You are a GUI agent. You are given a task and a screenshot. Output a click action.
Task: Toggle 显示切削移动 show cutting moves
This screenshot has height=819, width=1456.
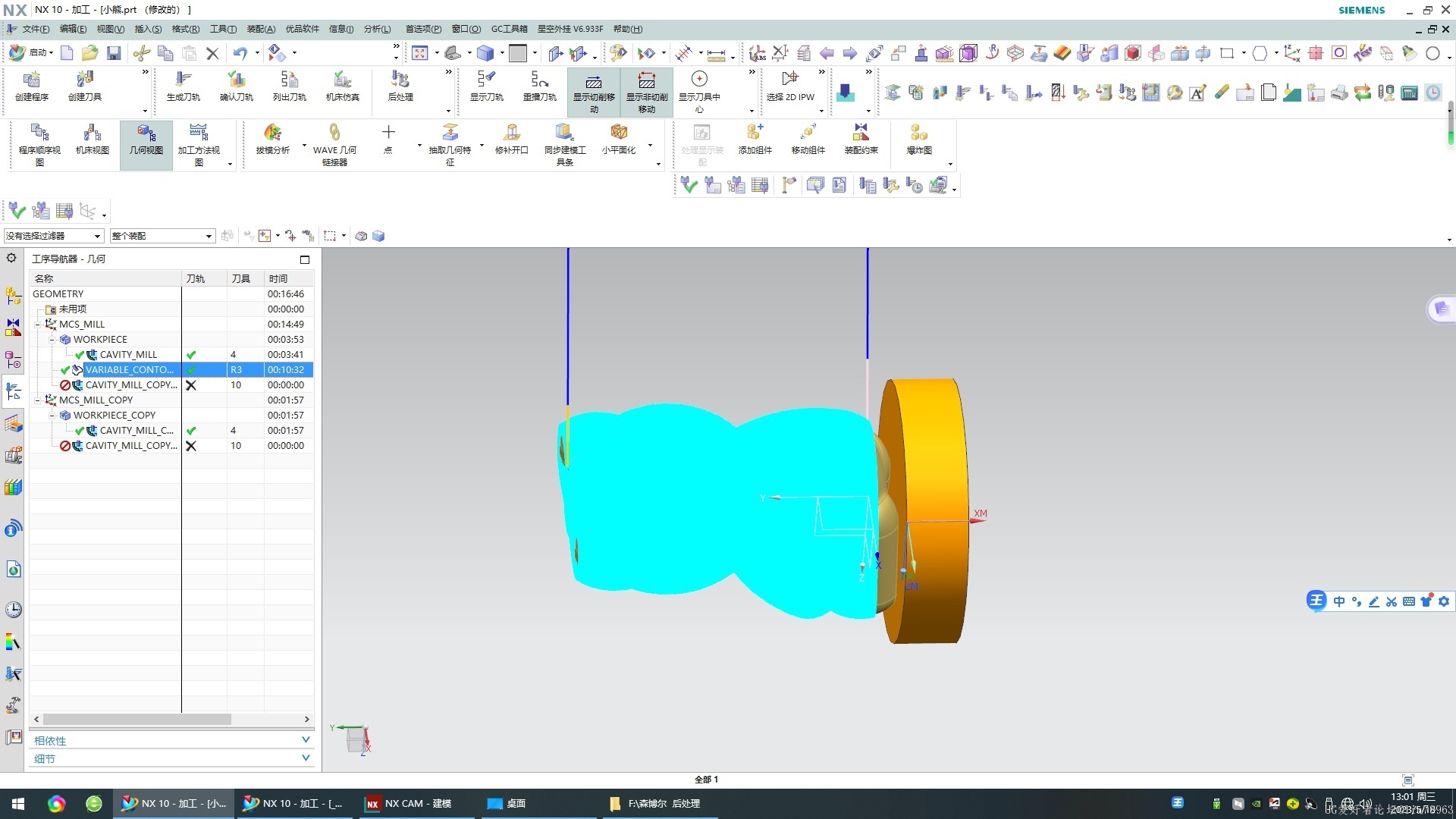pyautogui.click(x=594, y=91)
